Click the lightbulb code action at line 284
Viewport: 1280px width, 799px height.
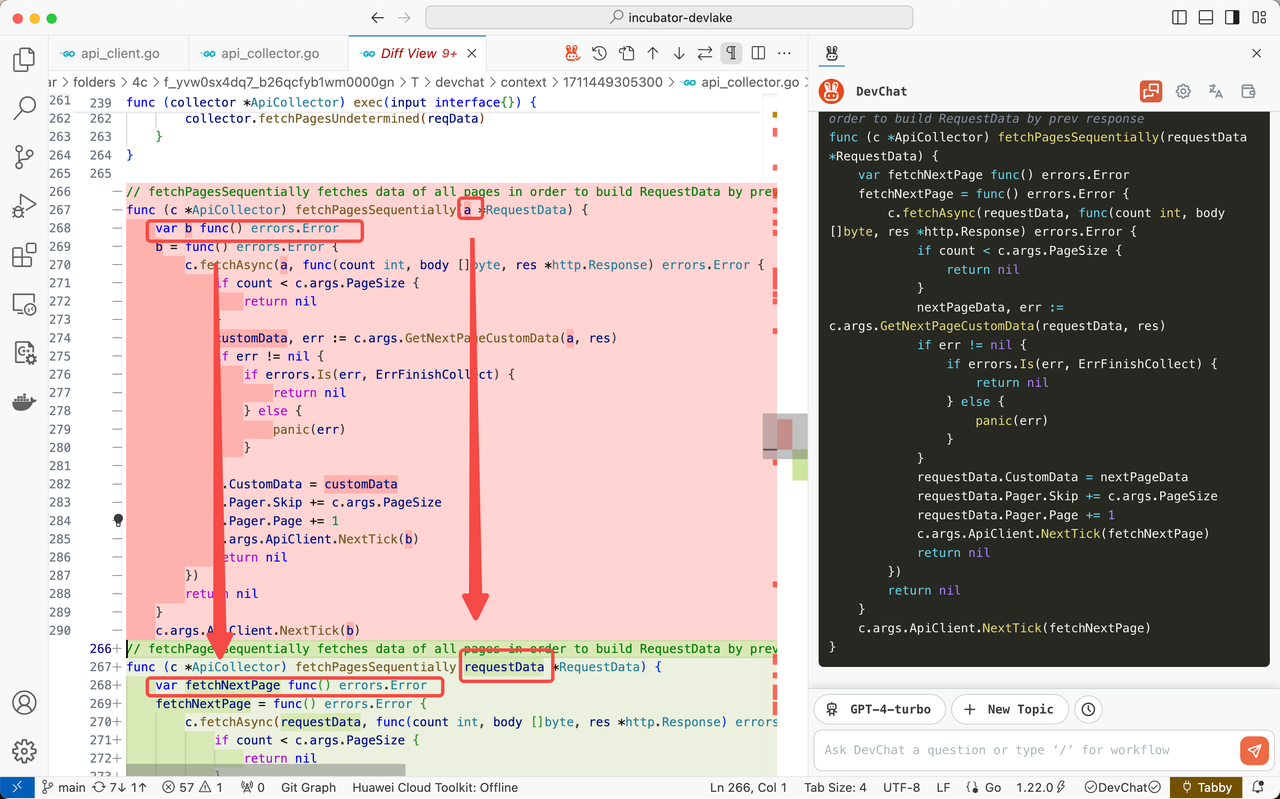point(118,521)
